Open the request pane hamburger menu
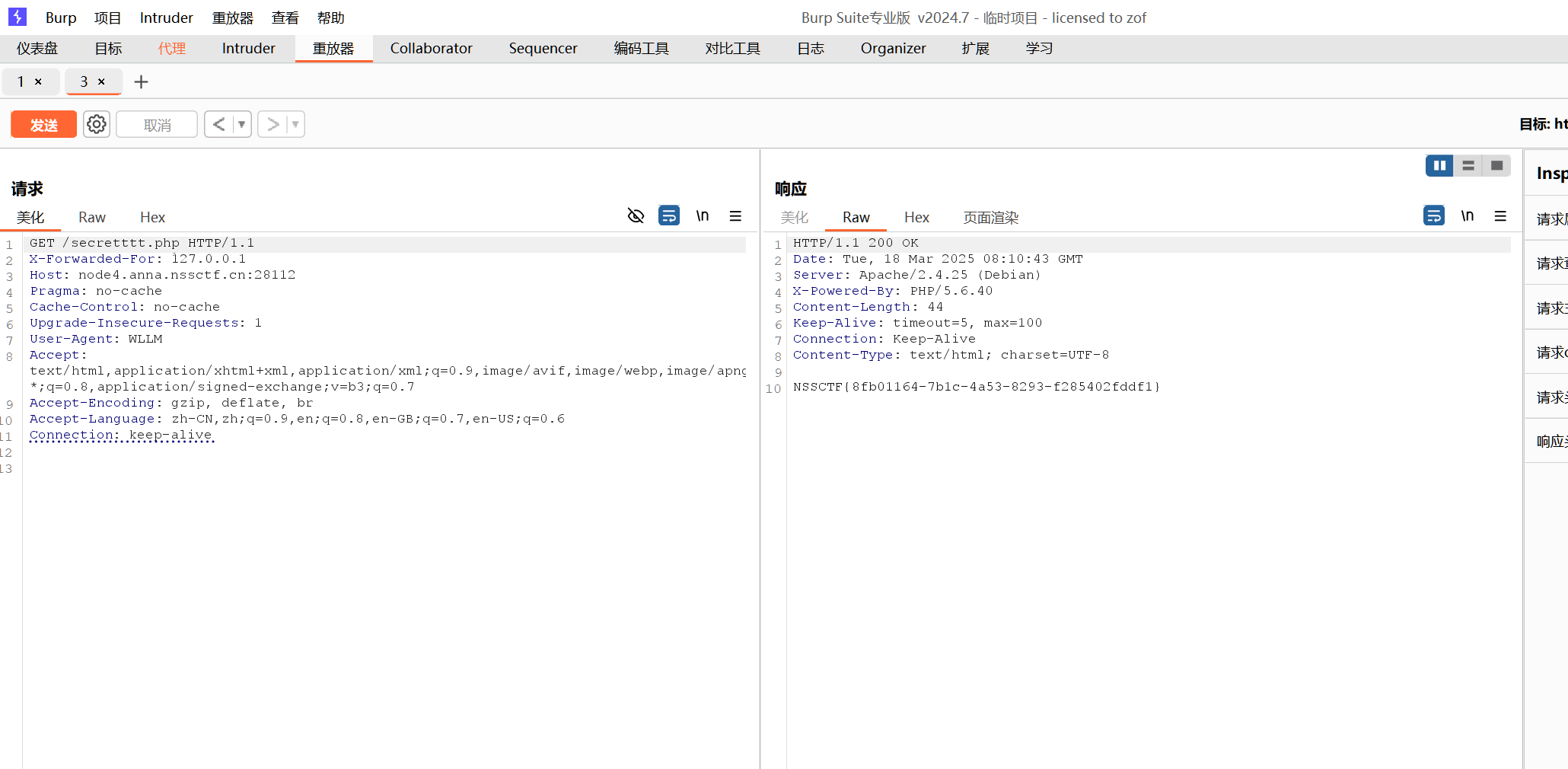Screen dimensions: 1568x769 pyautogui.click(x=735, y=216)
